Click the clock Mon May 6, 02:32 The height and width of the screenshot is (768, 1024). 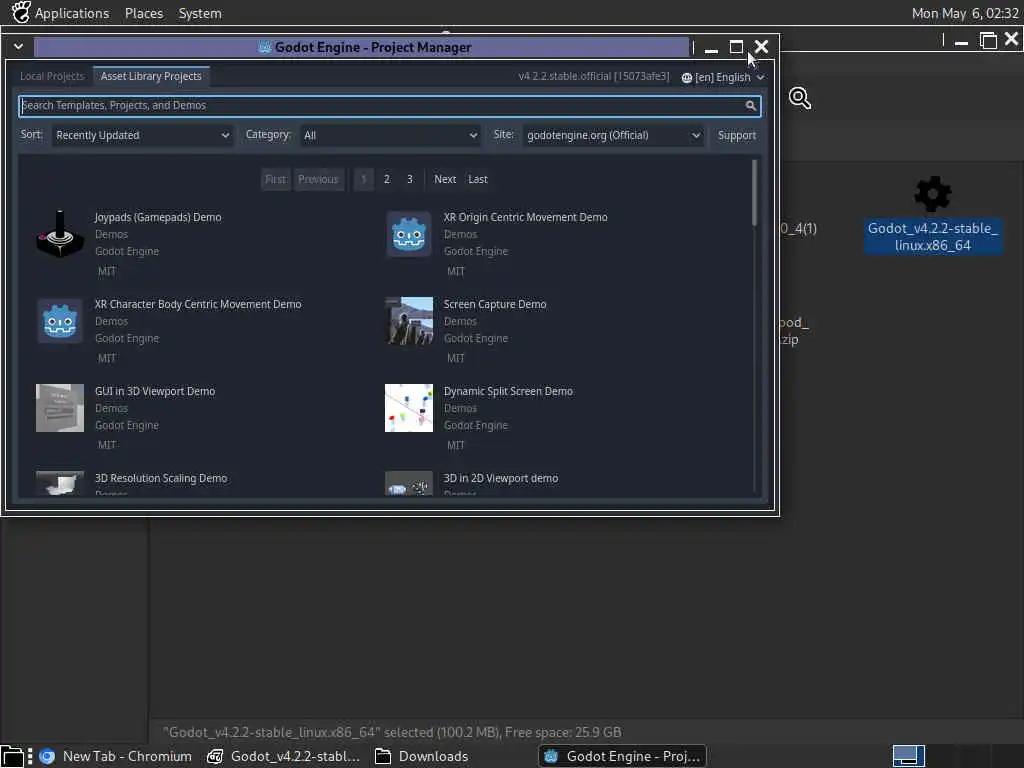(965, 13)
